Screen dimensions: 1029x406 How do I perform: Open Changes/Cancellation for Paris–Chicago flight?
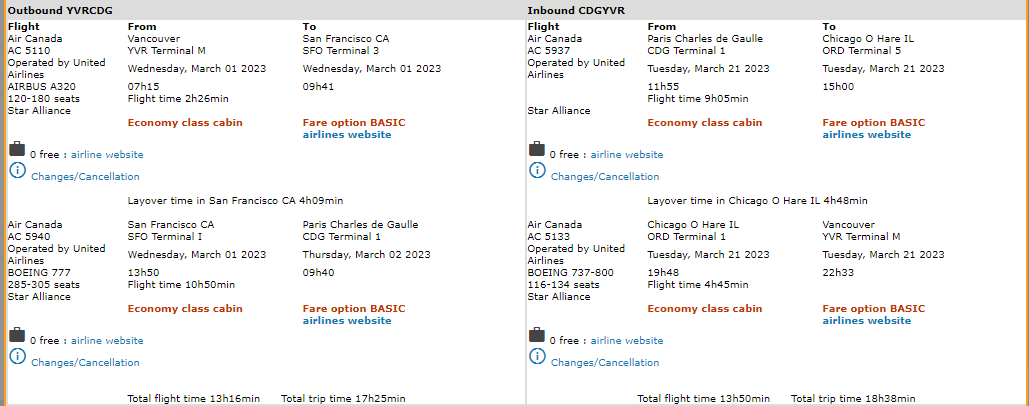click(x=605, y=177)
